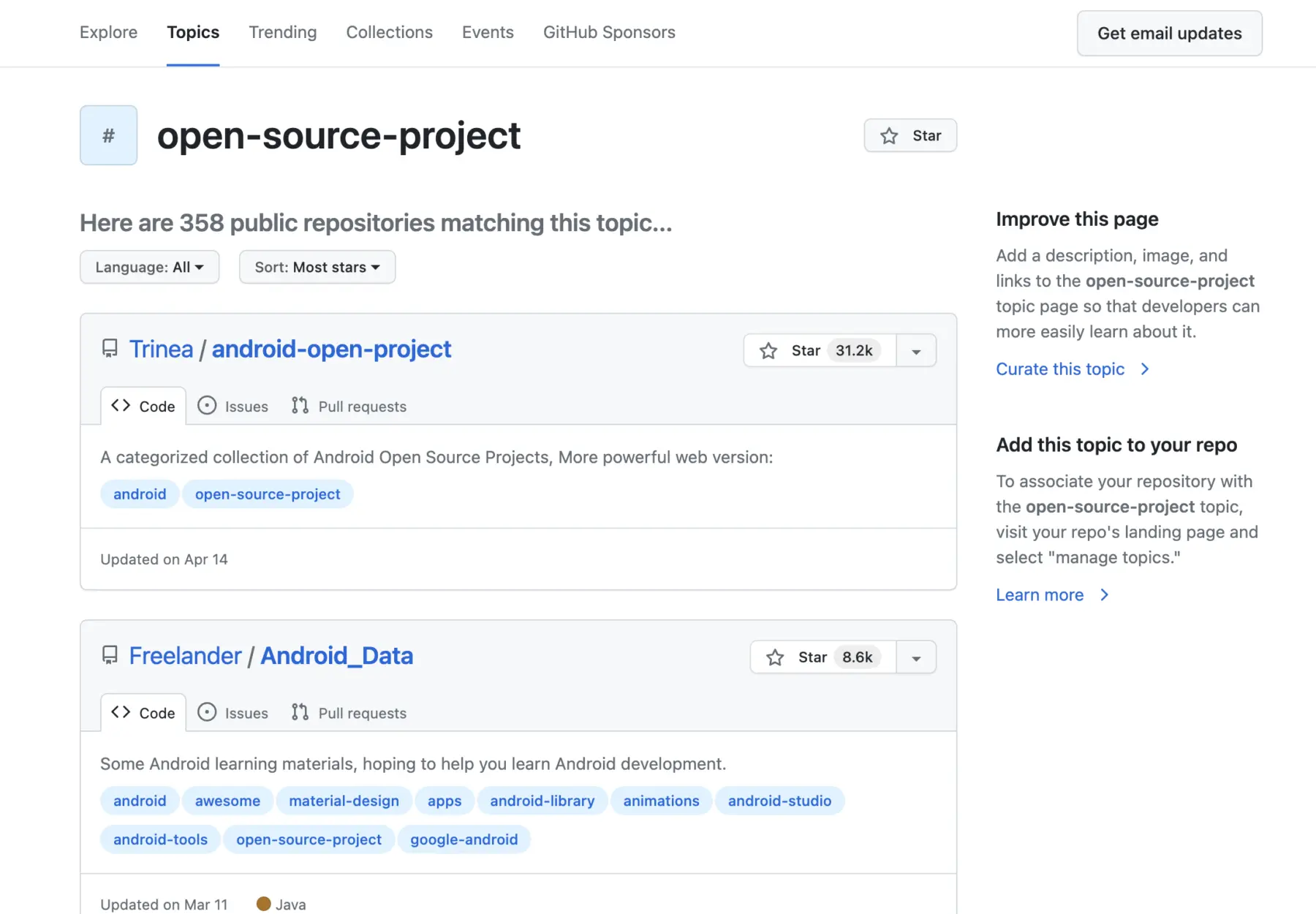
Task: Click the repository icon next to Freelander
Action: (110, 655)
